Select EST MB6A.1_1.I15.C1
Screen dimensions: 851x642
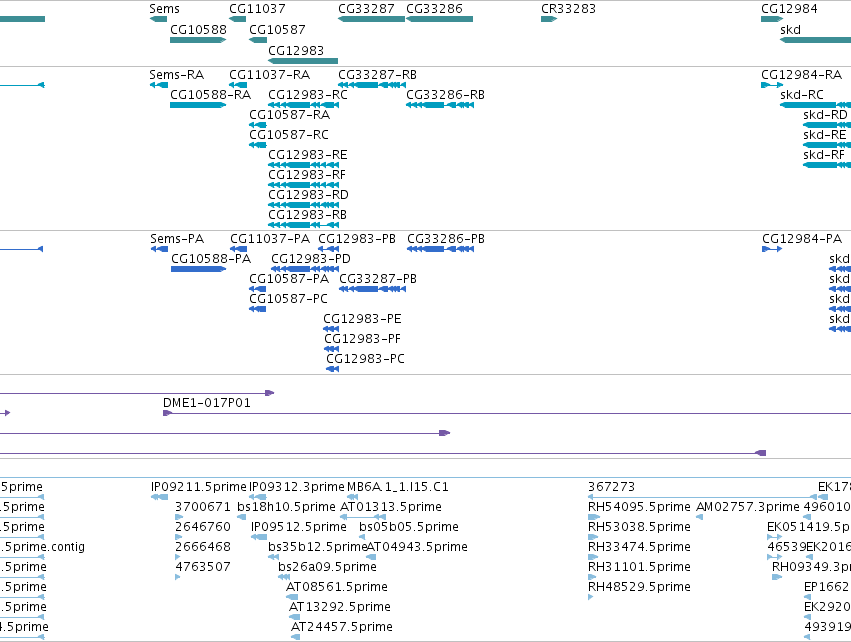tap(398, 487)
